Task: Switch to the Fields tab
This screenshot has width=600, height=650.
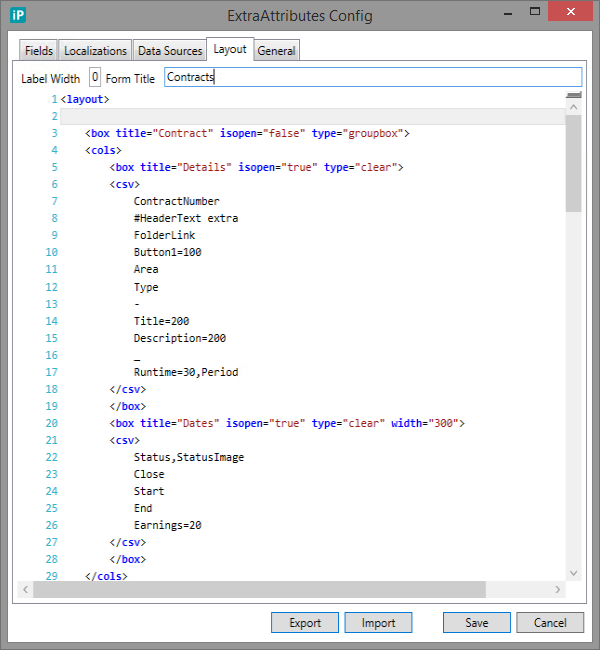Action: coord(39,51)
